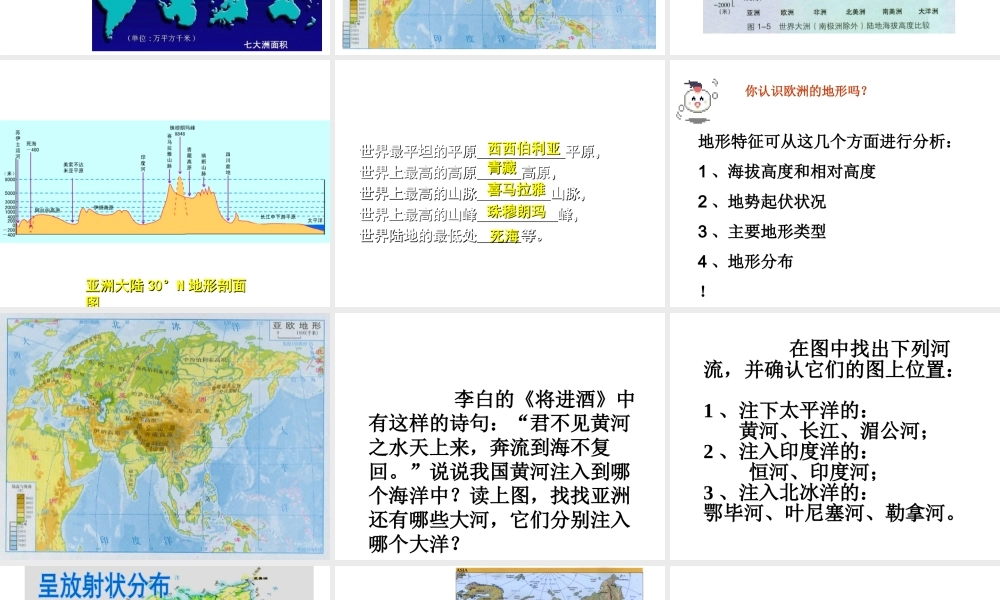Click the heading 在图中找出下列河流
Image resolution: width=1000 pixels, height=600 pixels.
pos(828,359)
